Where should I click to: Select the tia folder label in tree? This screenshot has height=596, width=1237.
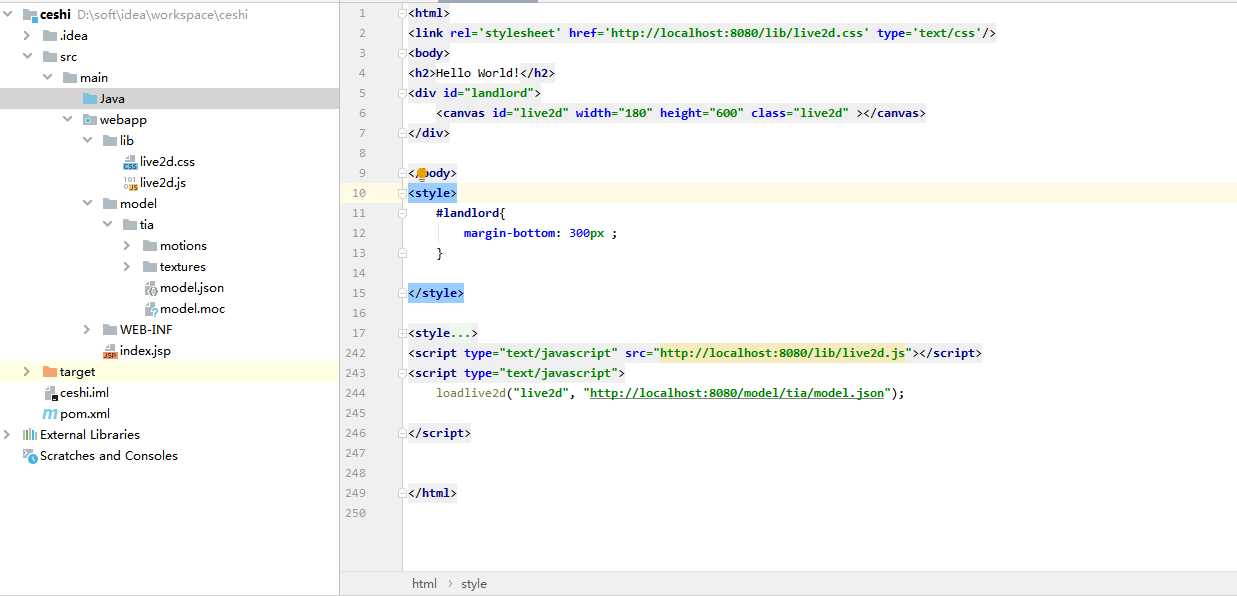[x=147, y=225]
